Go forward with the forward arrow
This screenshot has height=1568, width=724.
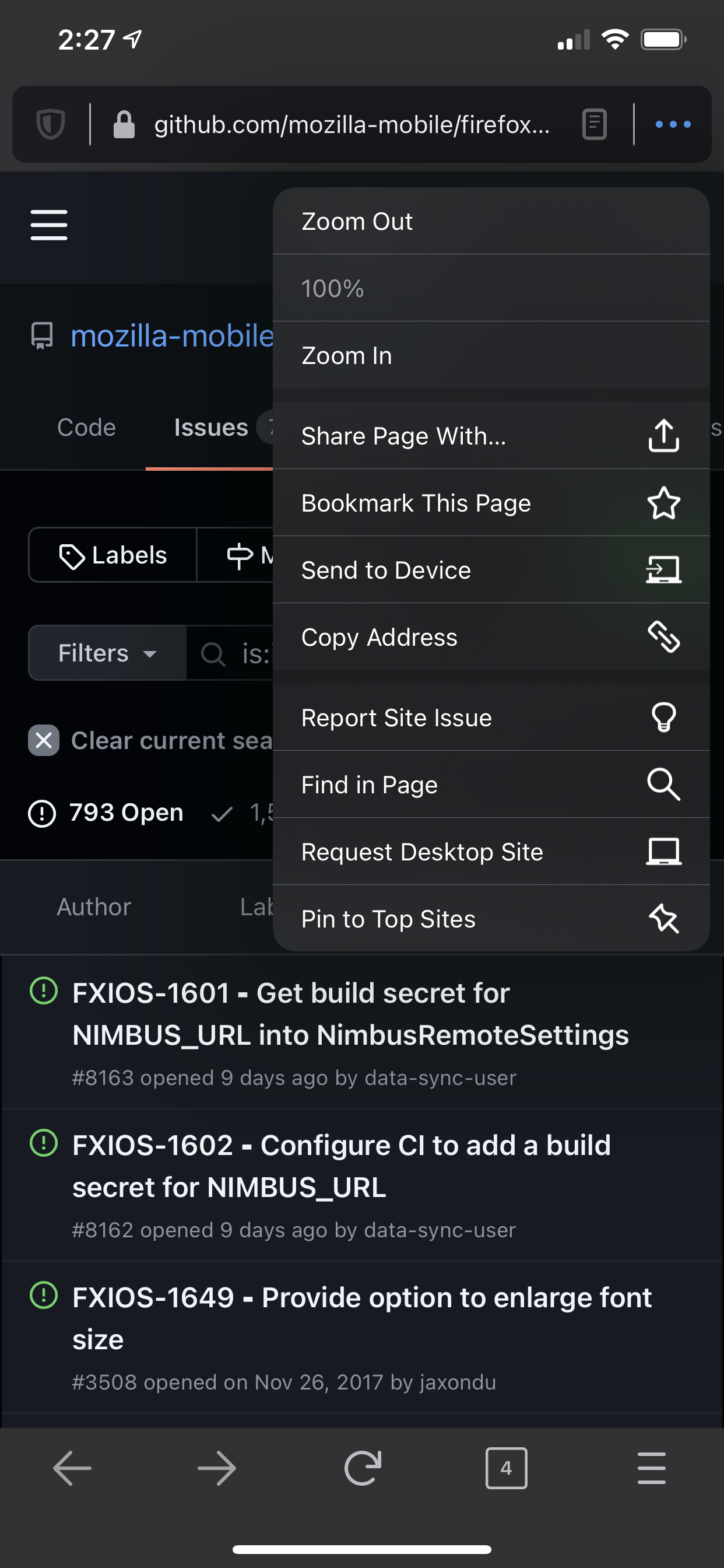(217, 1468)
